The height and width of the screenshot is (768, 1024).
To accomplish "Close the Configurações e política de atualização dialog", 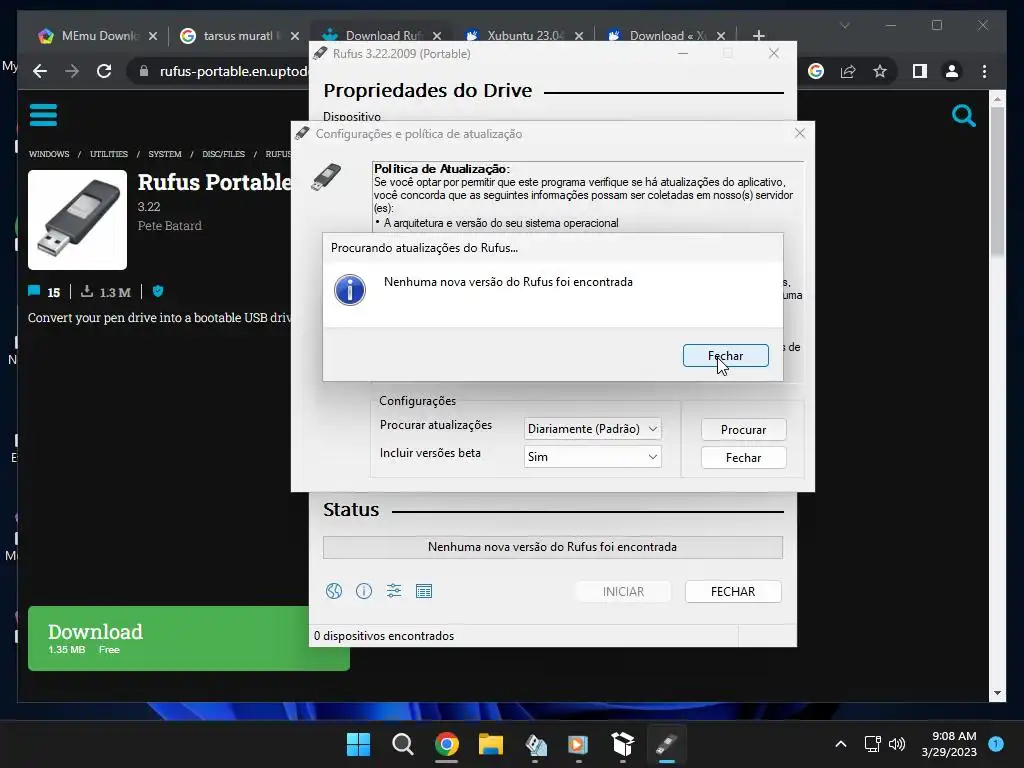I will click(800, 133).
